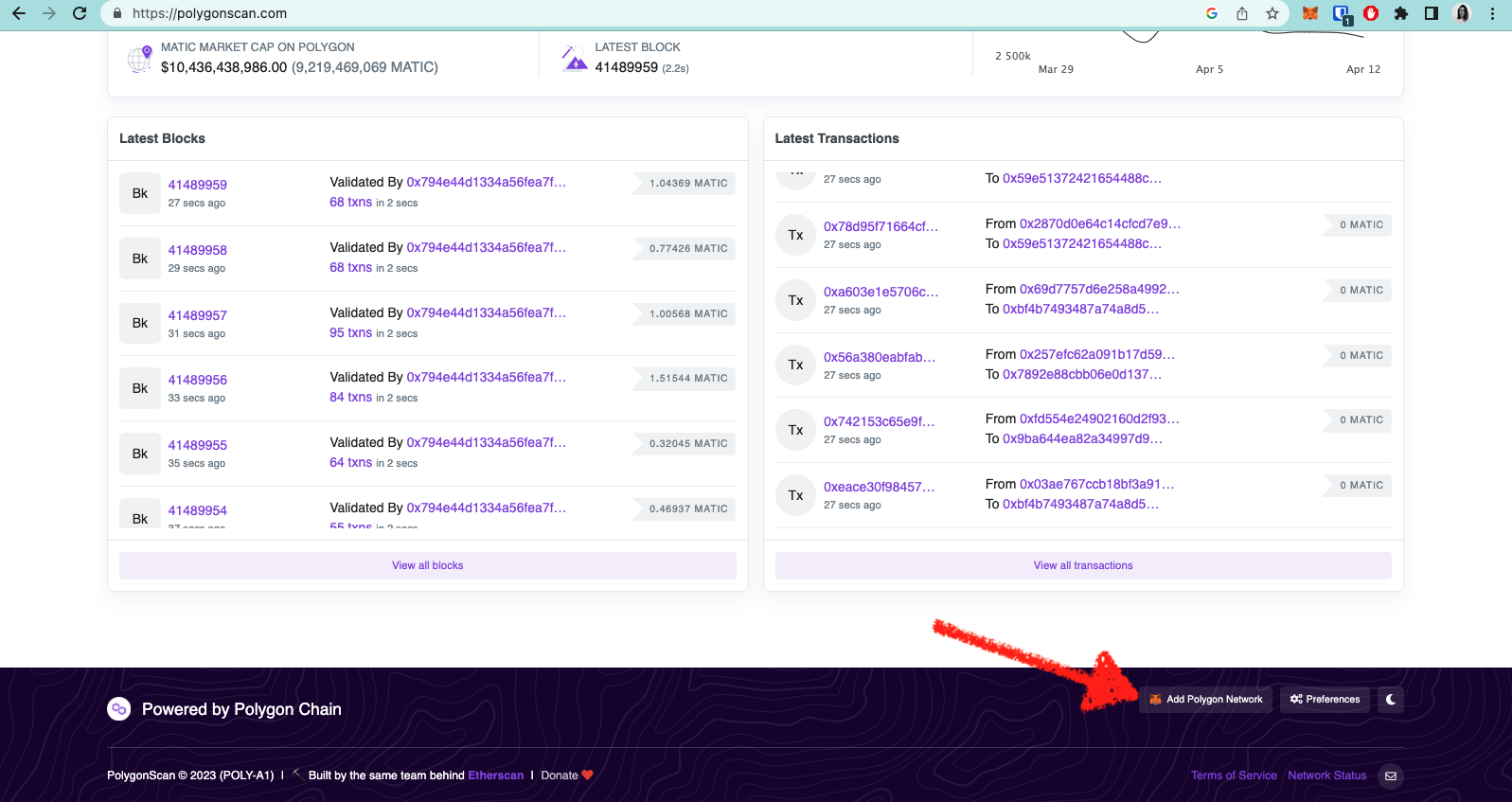Reload the polygonscan page
The height and width of the screenshot is (802, 1512).
click(x=80, y=13)
